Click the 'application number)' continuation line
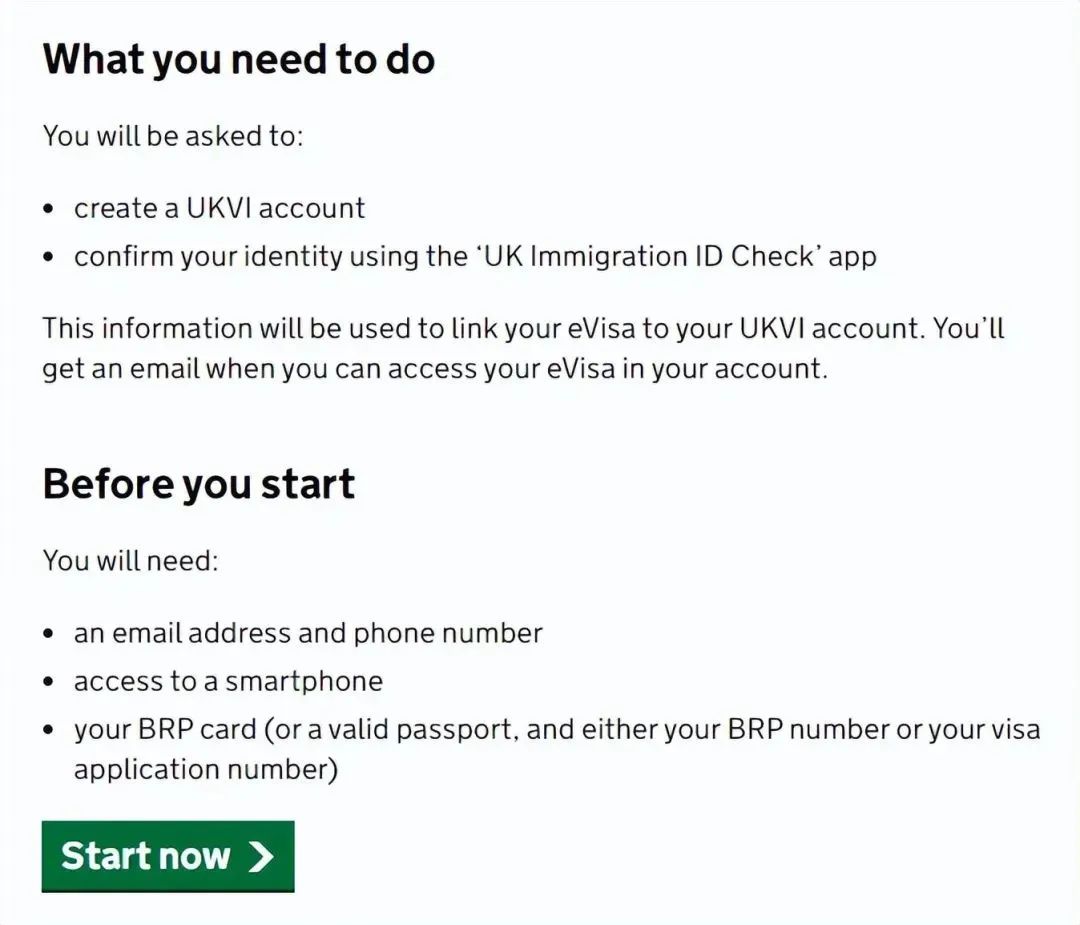This screenshot has height=925, width=1080. pyautogui.click(x=206, y=769)
